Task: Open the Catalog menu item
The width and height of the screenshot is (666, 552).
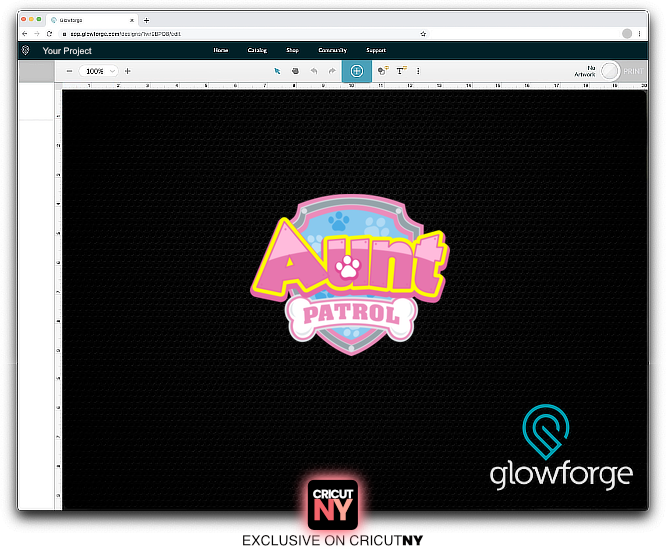Action: click(257, 50)
